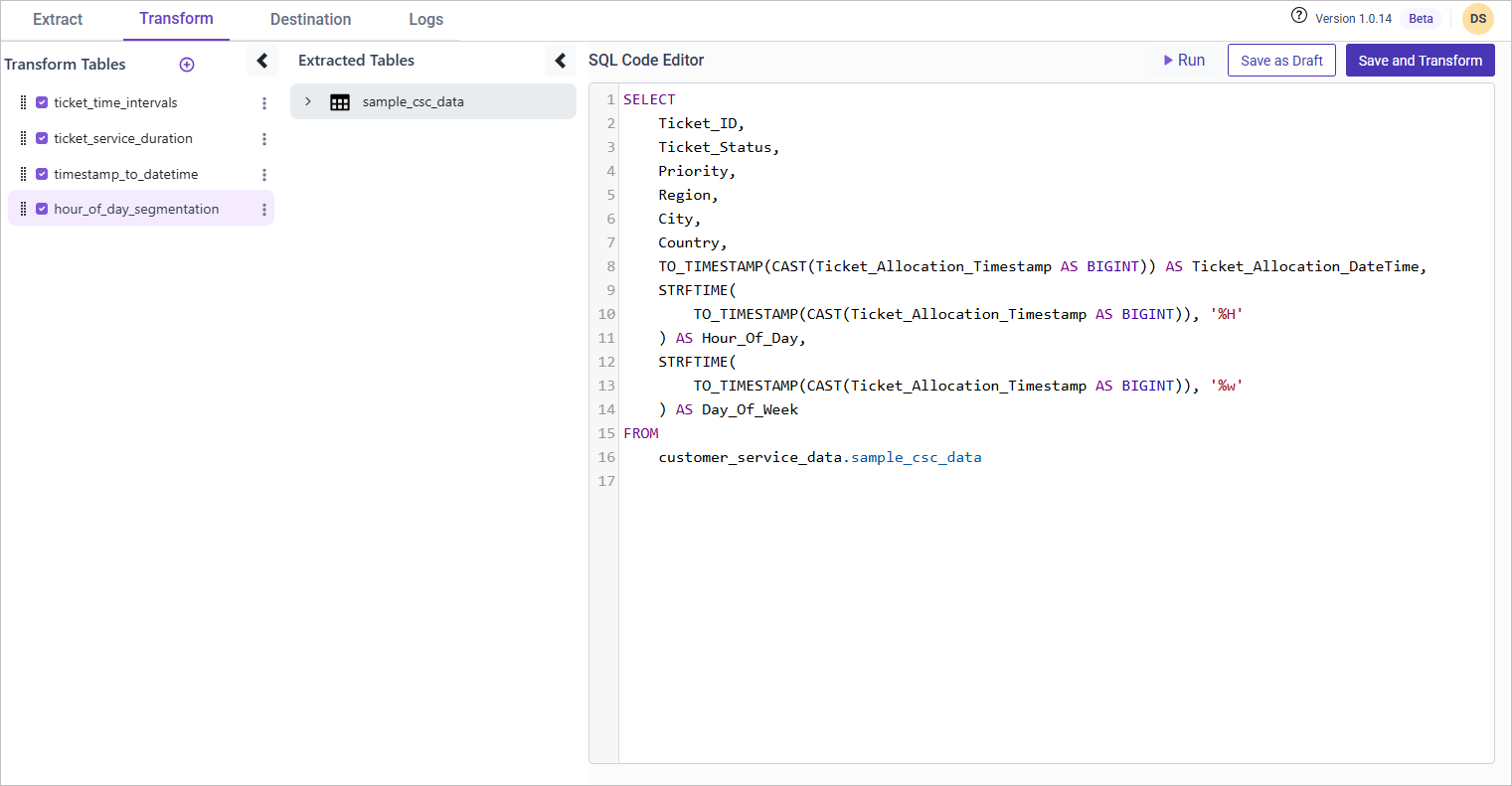Screen dimensions: 1512x786
Task: Uncheck the ticket_time_intervals checkbox
Action: tap(42, 102)
